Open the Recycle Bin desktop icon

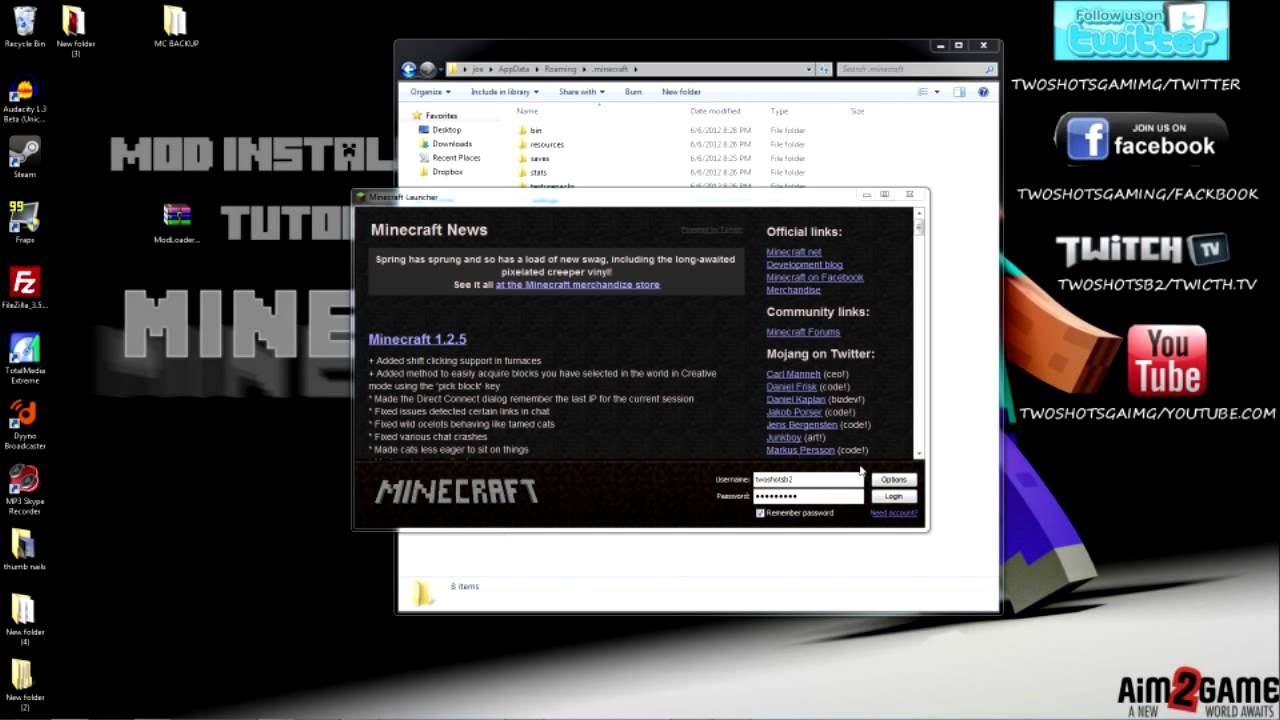tap(25, 27)
